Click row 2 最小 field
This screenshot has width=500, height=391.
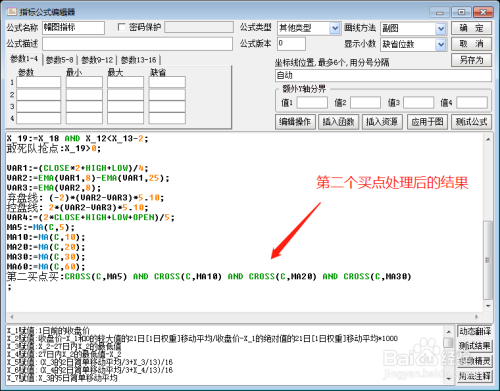(84, 94)
